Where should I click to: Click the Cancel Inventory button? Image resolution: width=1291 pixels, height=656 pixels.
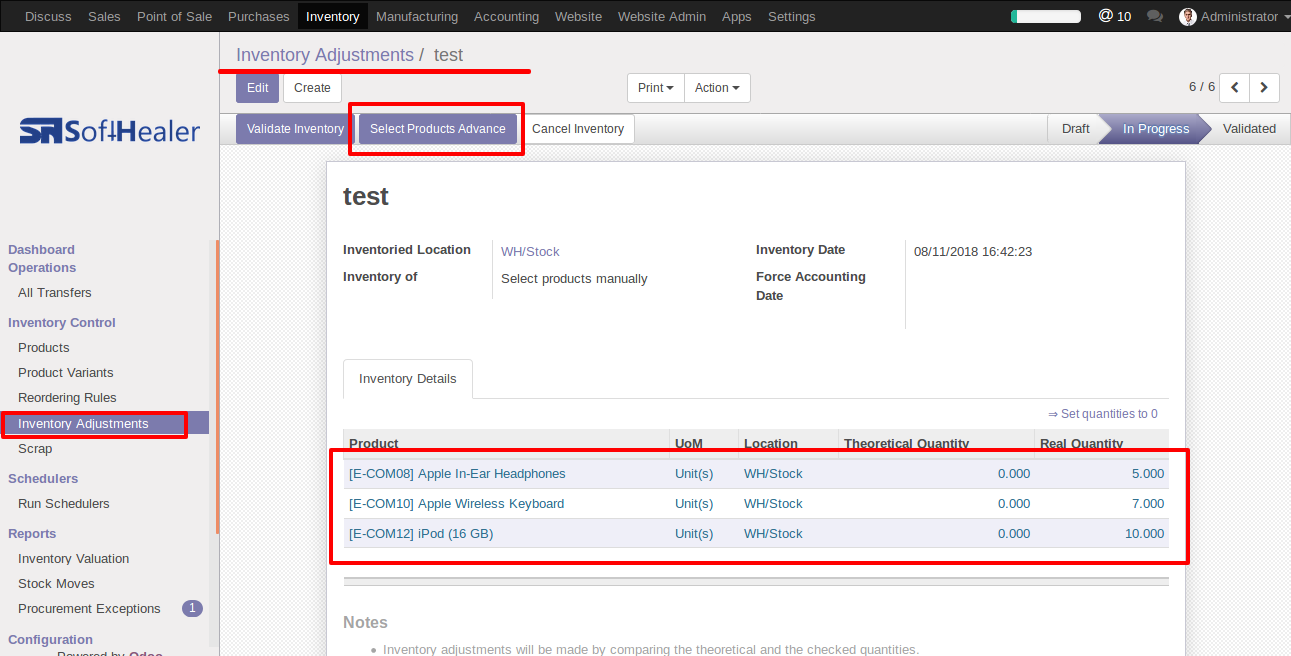[578, 129]
